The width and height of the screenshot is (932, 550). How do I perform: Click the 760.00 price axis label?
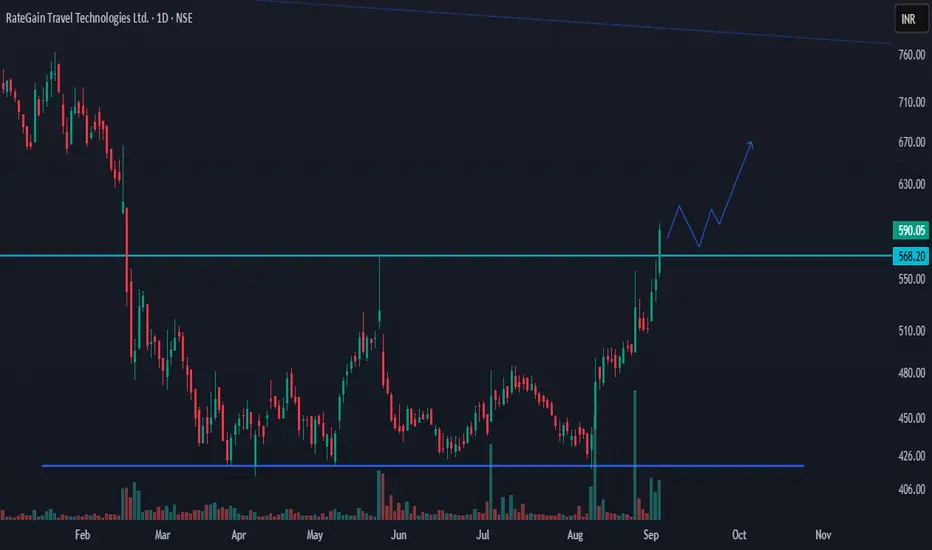pyautogui.click(x=911, y=55)
